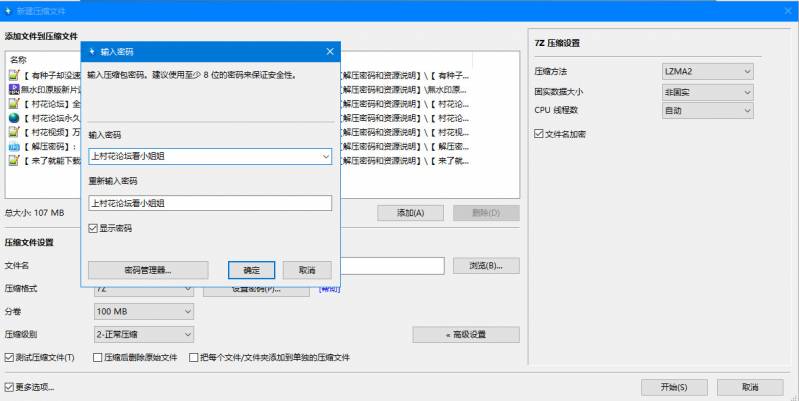
Task: Close the 输入密码 dialog with X
Action: click(330, 51)
